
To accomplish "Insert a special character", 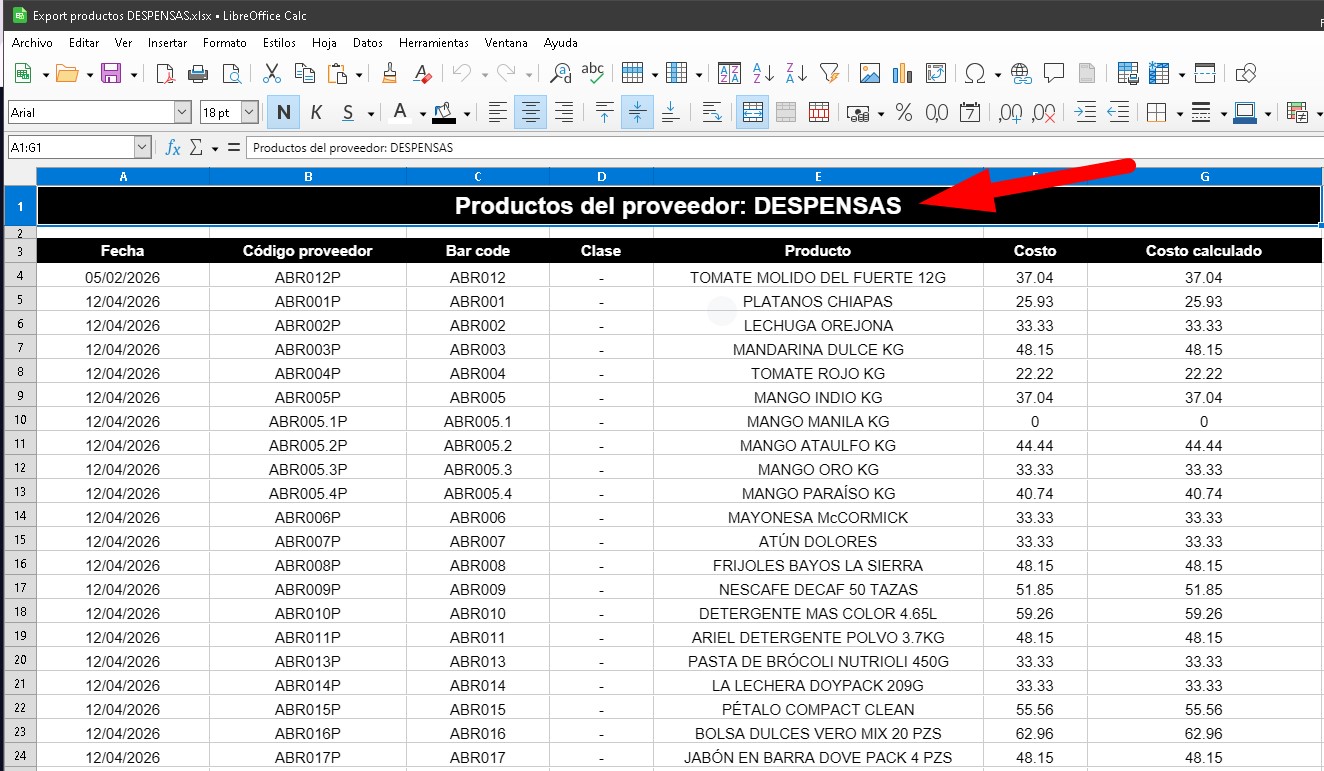I will 975,73.
